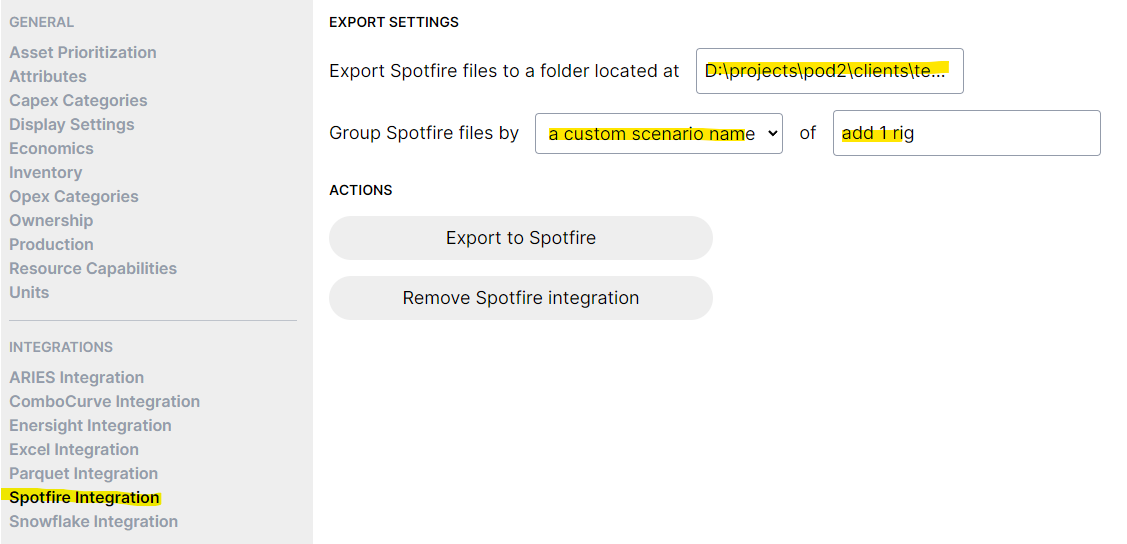This screenshot has width=1127, height=544.
Task: Open the Inventory section
Action: coord(45,172)
